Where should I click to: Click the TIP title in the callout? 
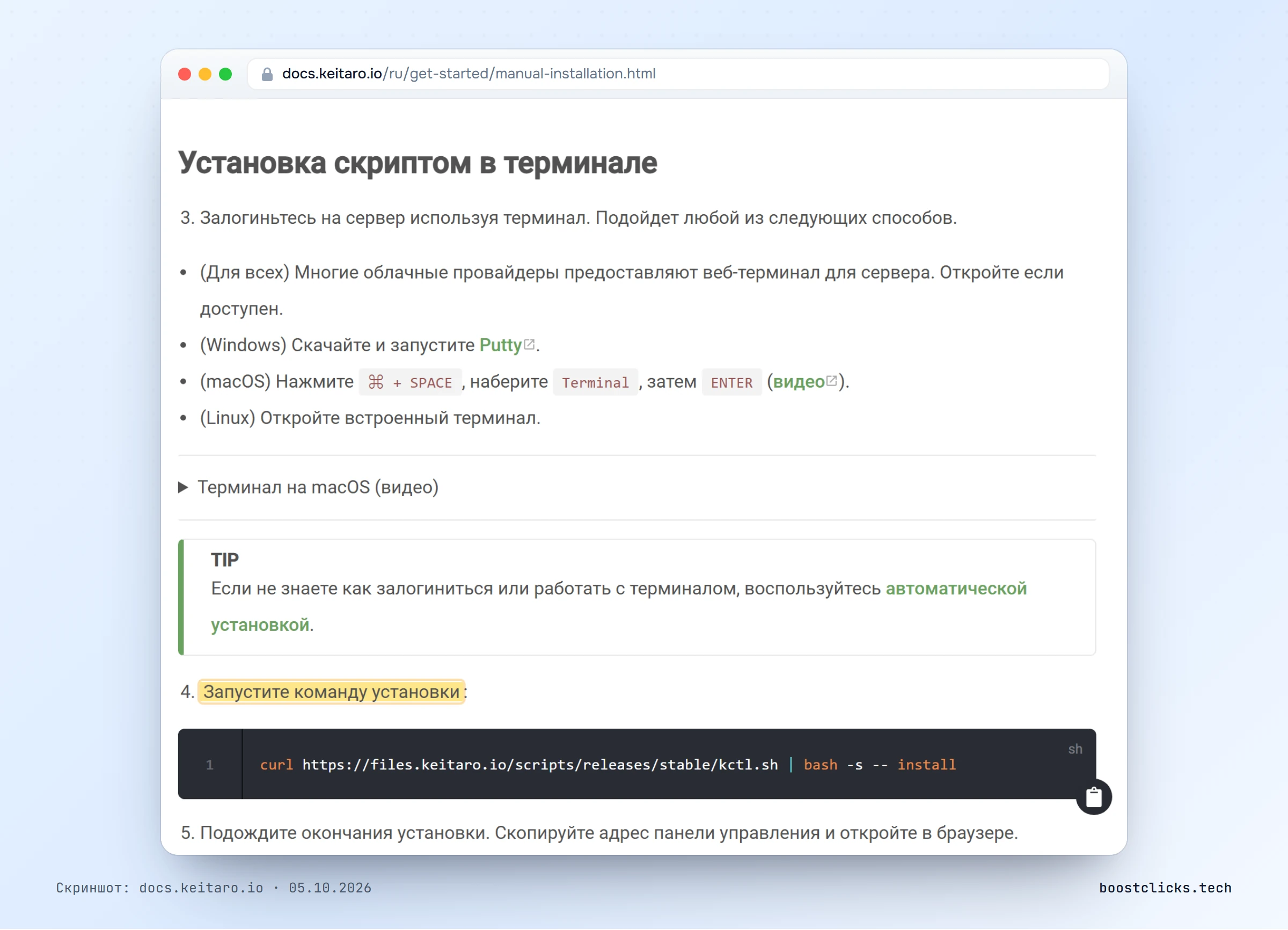[225, 560]
